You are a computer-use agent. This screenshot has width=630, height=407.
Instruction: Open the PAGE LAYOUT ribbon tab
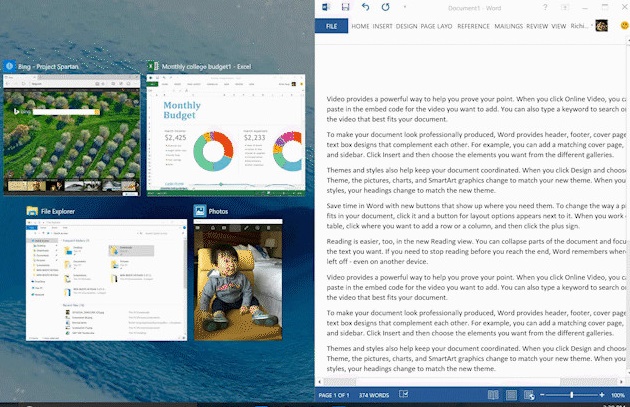(x=436, y=26)
